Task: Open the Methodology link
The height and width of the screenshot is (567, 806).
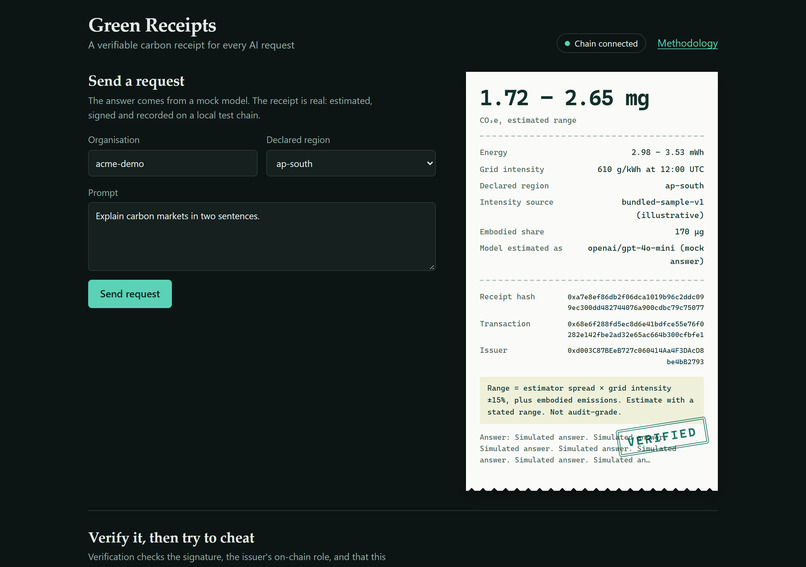Action: coord(687,44)
